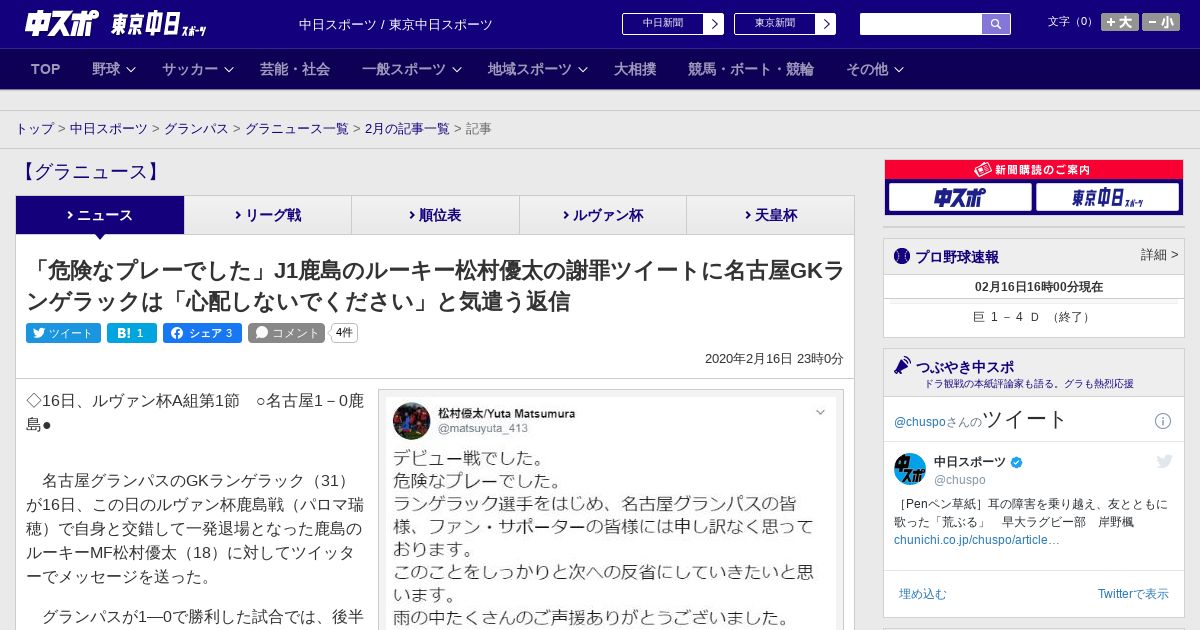
Task: Click the 東京中日スポーツ subscription banner button
Action: (x=1107, y=197)
